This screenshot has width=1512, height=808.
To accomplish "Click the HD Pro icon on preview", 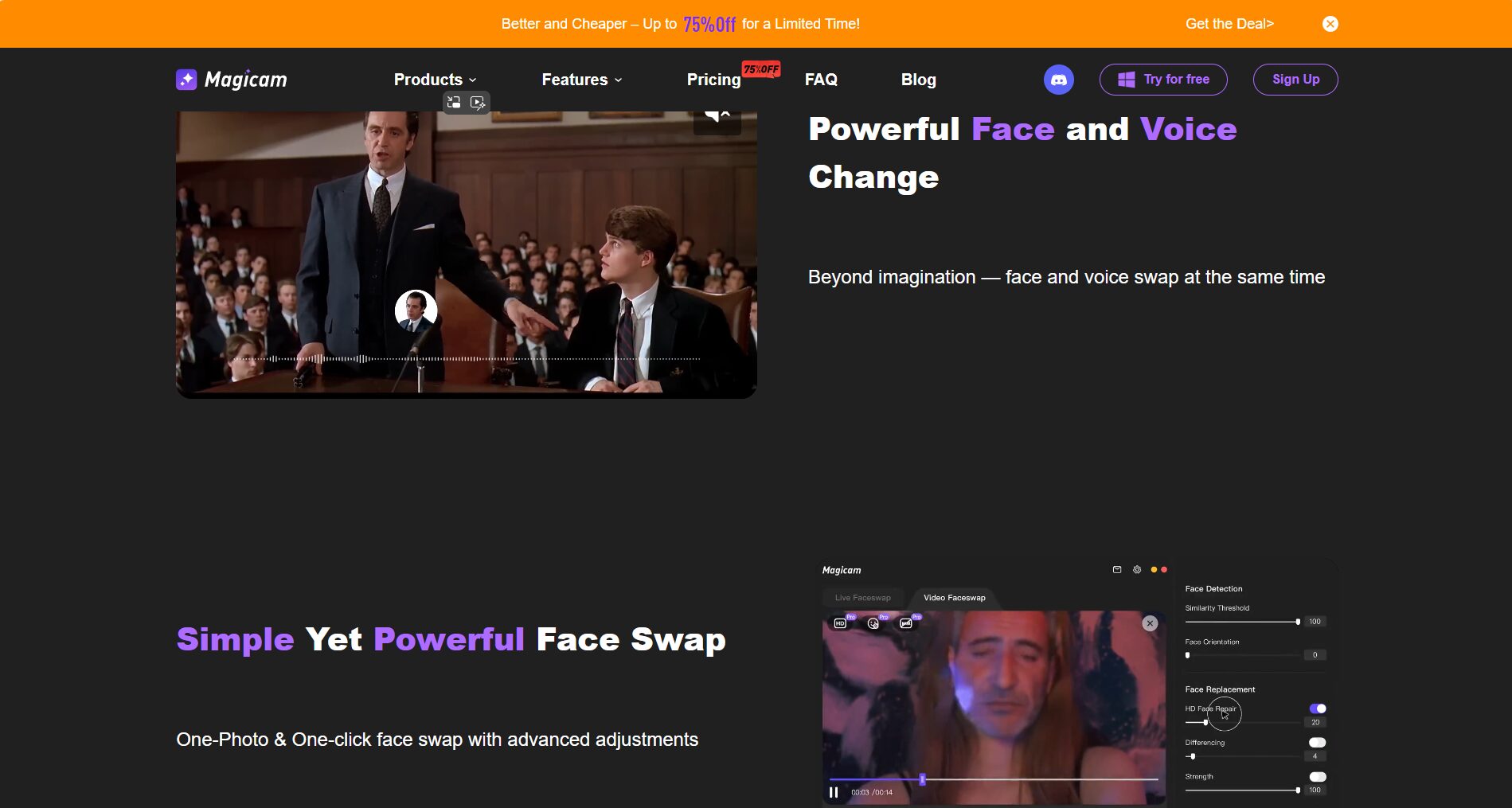I will tap(840, 623).
